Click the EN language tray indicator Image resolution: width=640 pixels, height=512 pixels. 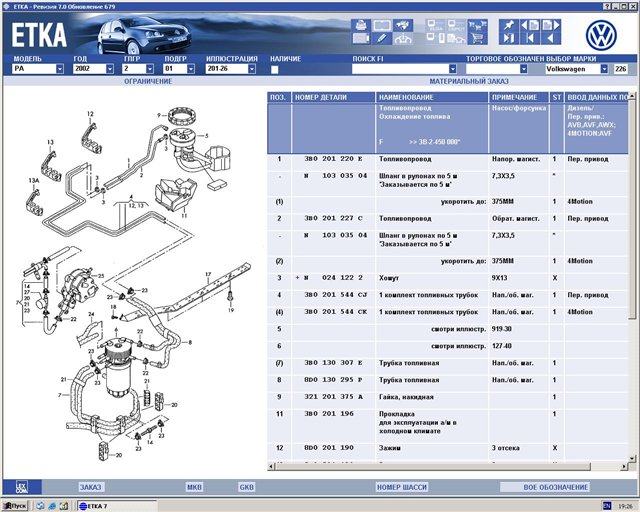(607, 506)
